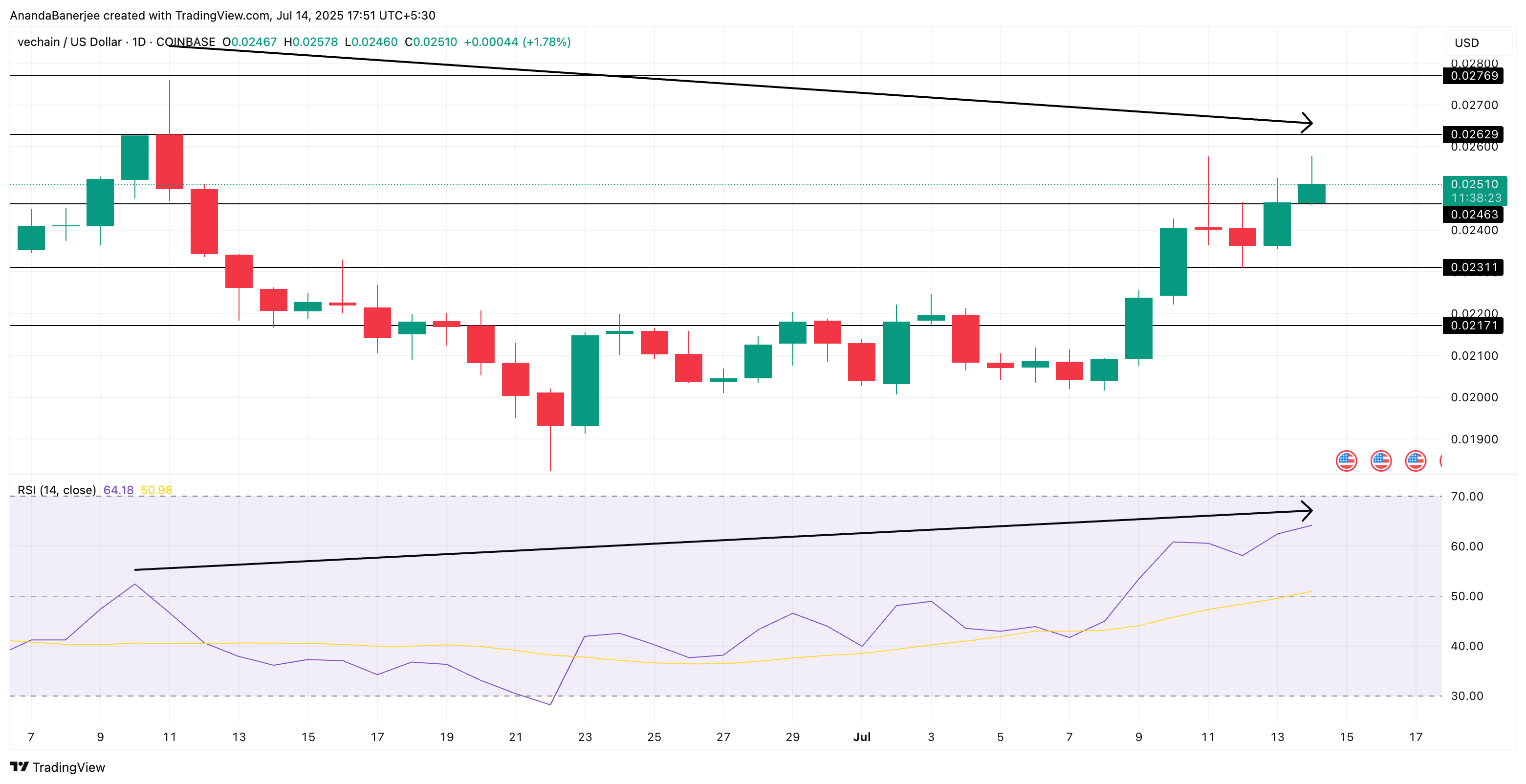Click the second US flag economic event icon
The image size is (1526, 784).
(1381, 460)
